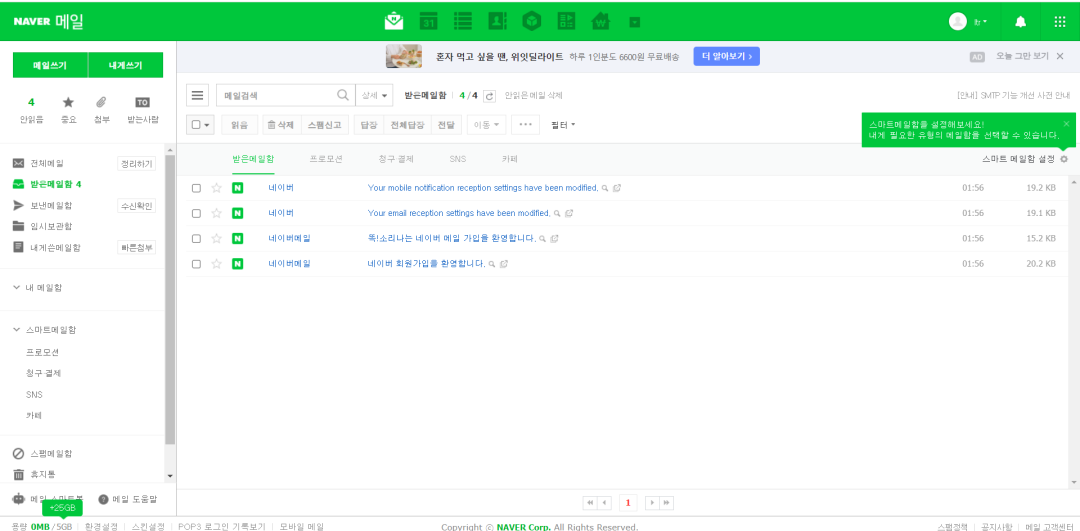This screenshot has width=1080, height=531.
Task: Open 전체메일 folder in sidebar
Action: click(x=47, y=163)
